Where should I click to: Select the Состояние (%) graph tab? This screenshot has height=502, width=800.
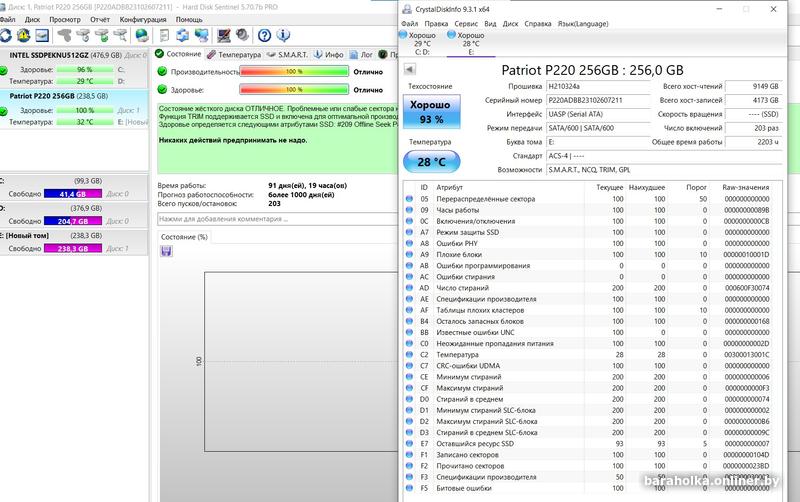tap(184, 237)
